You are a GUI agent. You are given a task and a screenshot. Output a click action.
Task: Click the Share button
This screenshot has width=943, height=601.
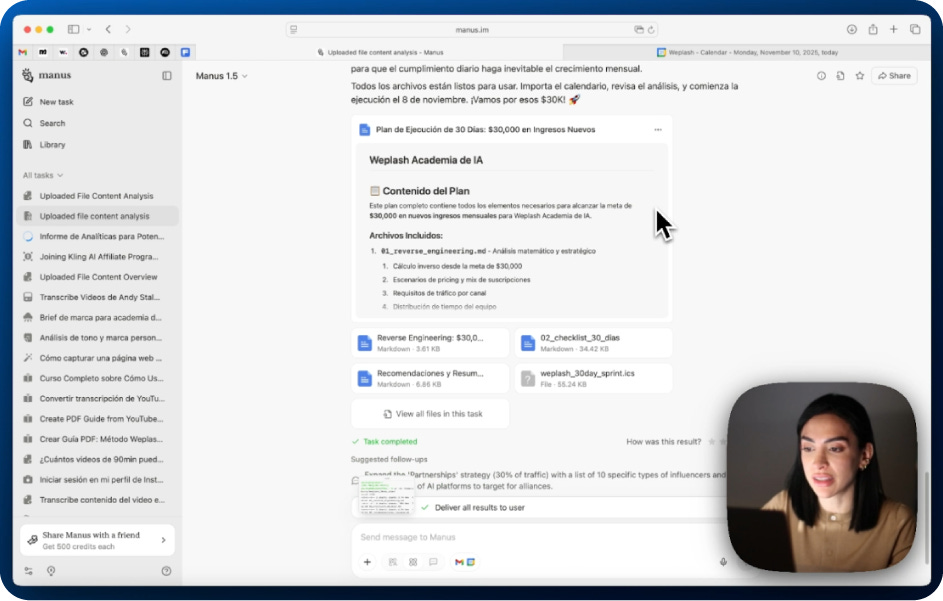click(894, 76)
